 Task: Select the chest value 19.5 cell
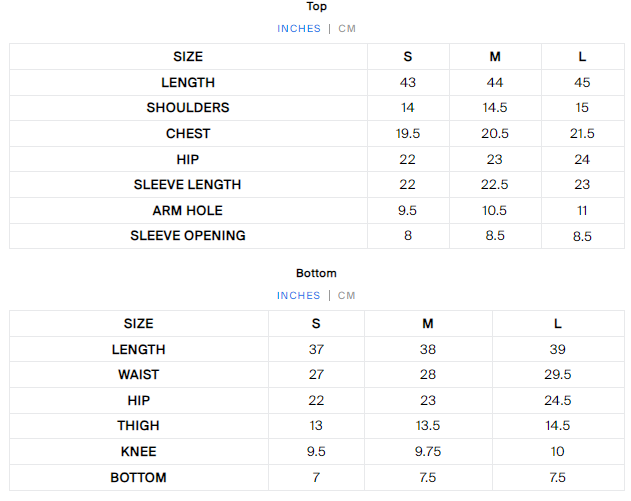coord(408,134)
